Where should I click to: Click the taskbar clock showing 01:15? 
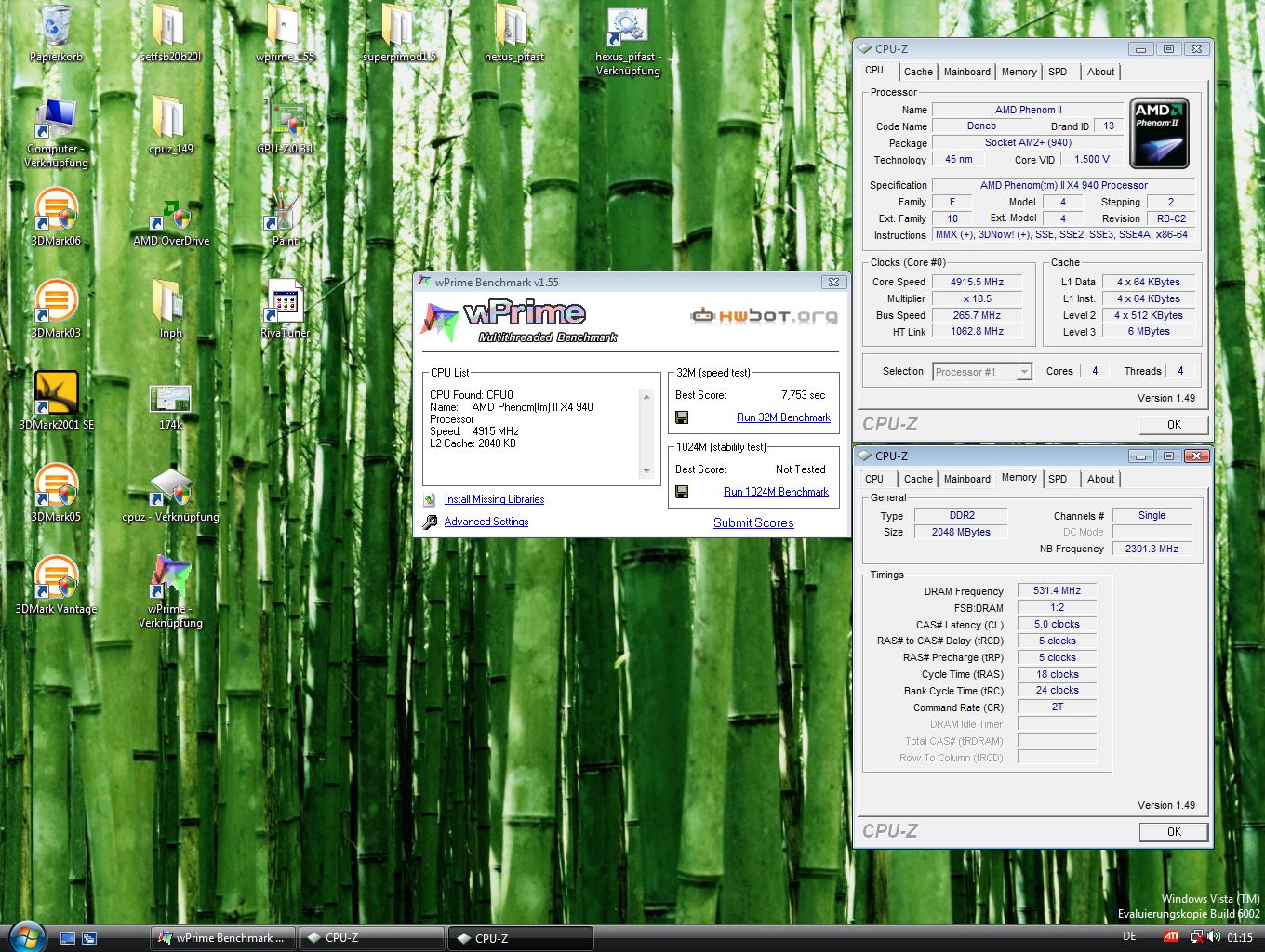1240,938
